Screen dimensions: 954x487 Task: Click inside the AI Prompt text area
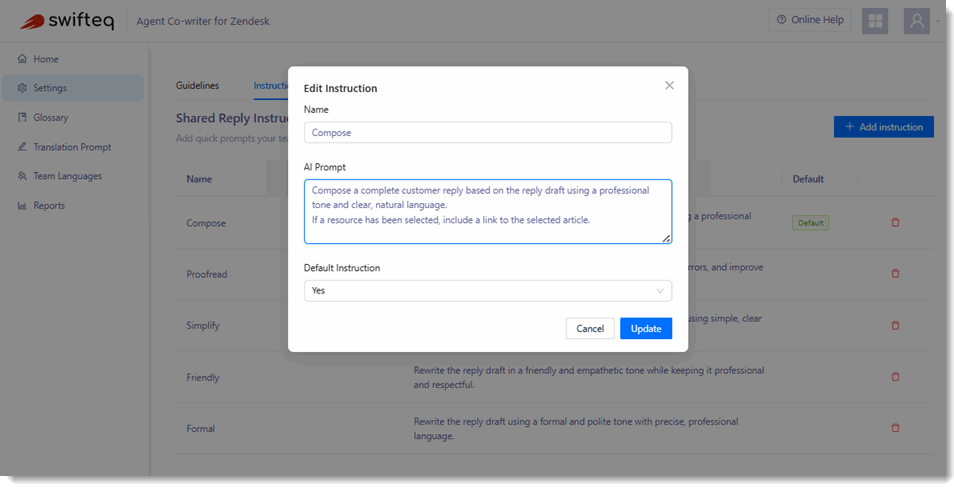[488, 211]
